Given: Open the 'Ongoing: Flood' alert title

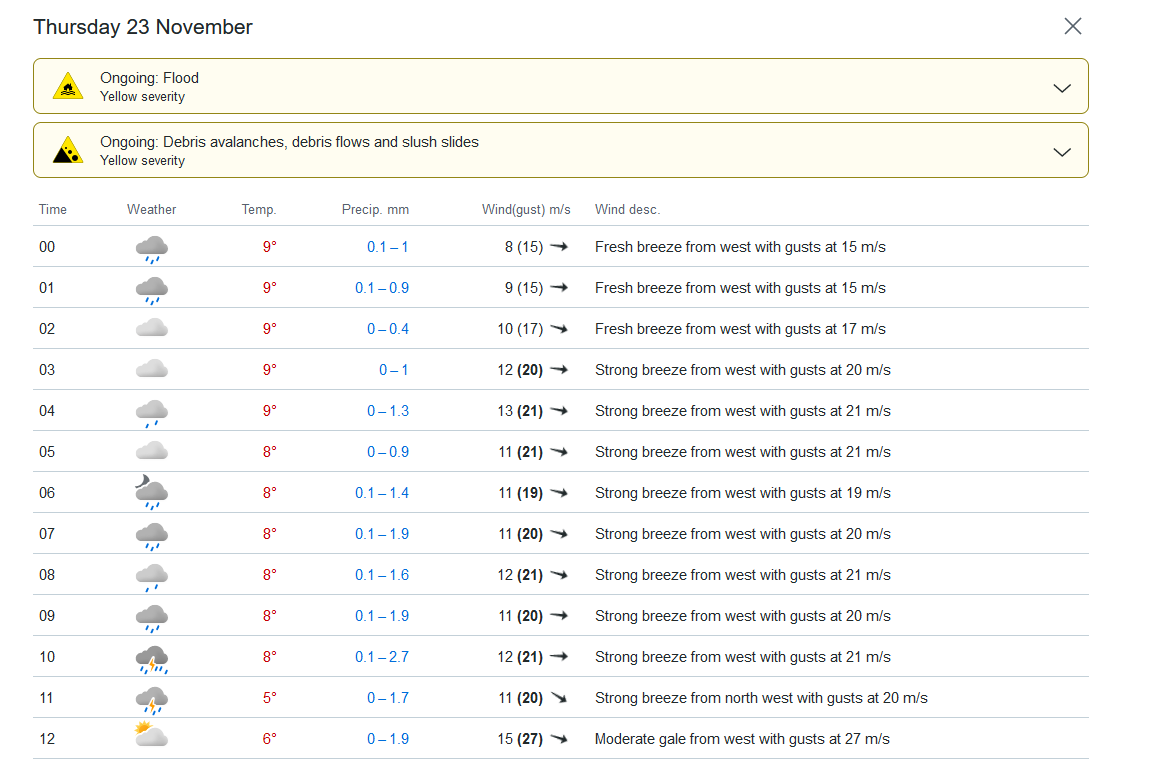Looking at the screenshot, I should pos(149,78).
